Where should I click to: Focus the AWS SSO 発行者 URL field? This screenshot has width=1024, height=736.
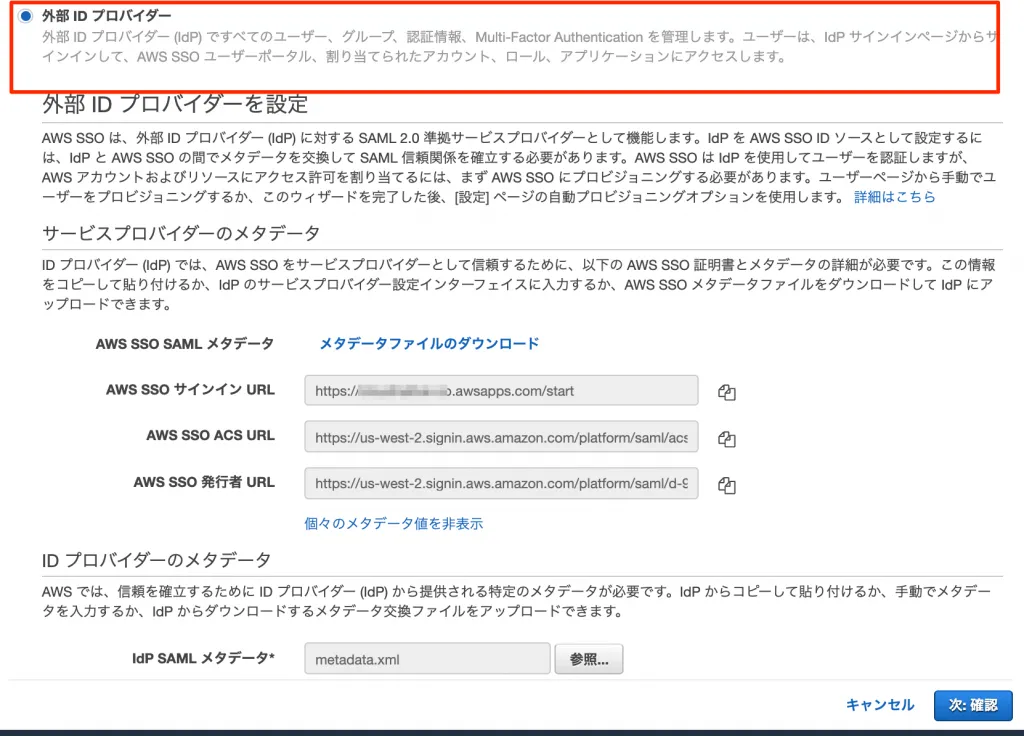[x=501, y=483]
